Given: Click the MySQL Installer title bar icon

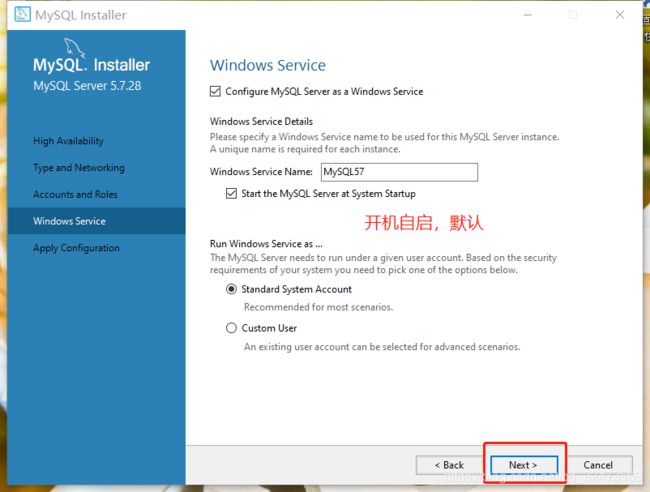Looking at the screenshot, I should pyautogui.click(x=22, y=15).
